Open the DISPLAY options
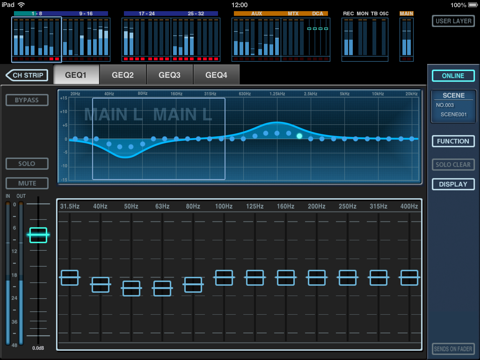This screenshot has width=480, height=360. [453, 184]
